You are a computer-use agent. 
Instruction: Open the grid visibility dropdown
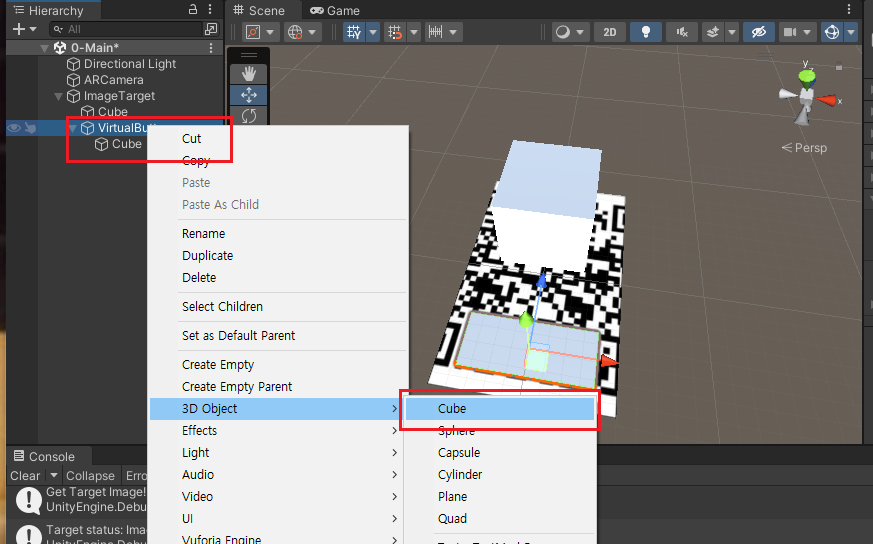(x=374, y=32)
